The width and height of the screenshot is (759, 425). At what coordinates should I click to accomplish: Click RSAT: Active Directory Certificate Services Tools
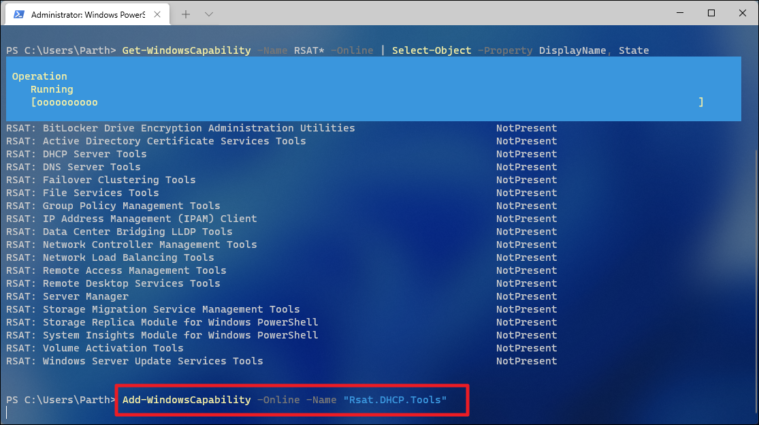[x=156, y=141]
